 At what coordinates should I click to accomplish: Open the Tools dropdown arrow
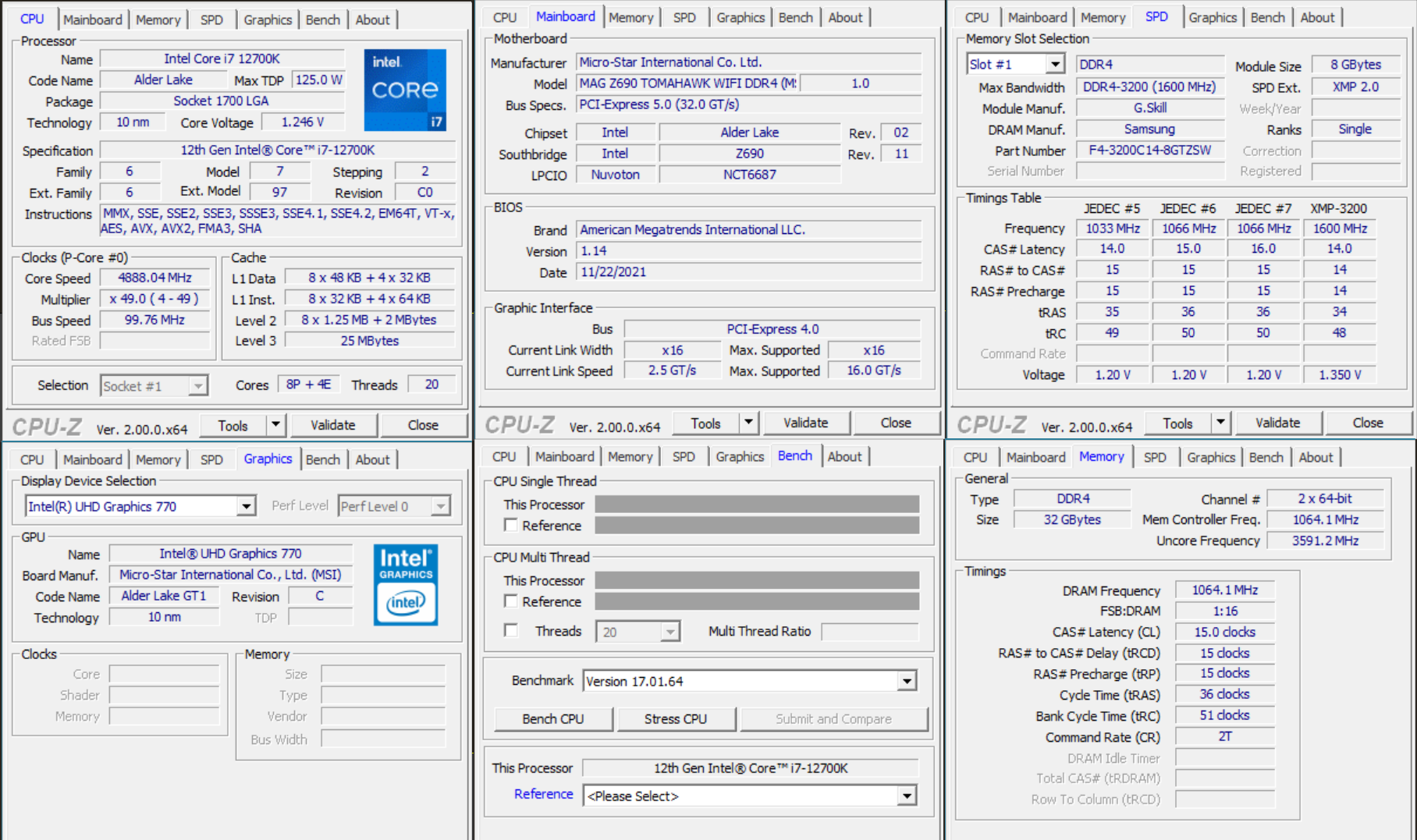pos(275,424)
